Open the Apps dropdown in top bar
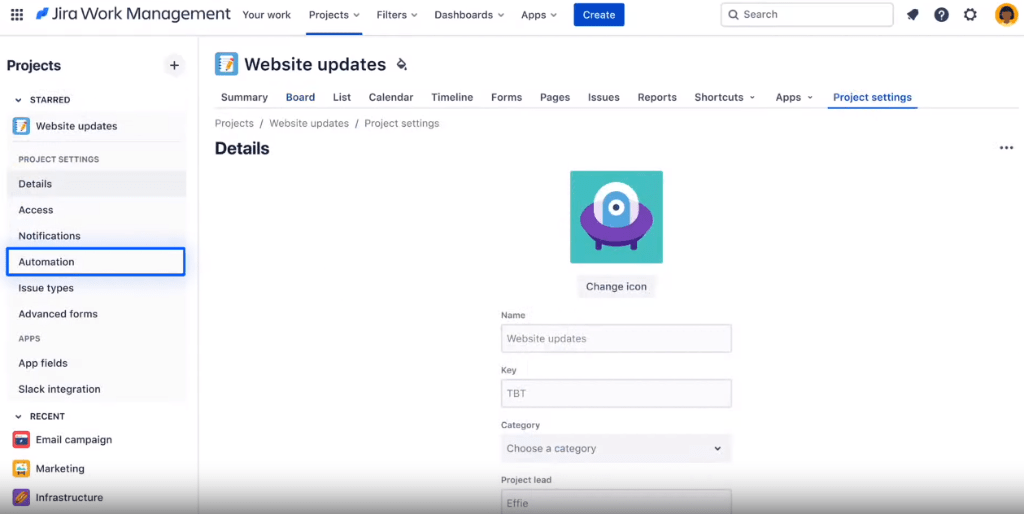1024x514 pixels. [x=539, y=14]
